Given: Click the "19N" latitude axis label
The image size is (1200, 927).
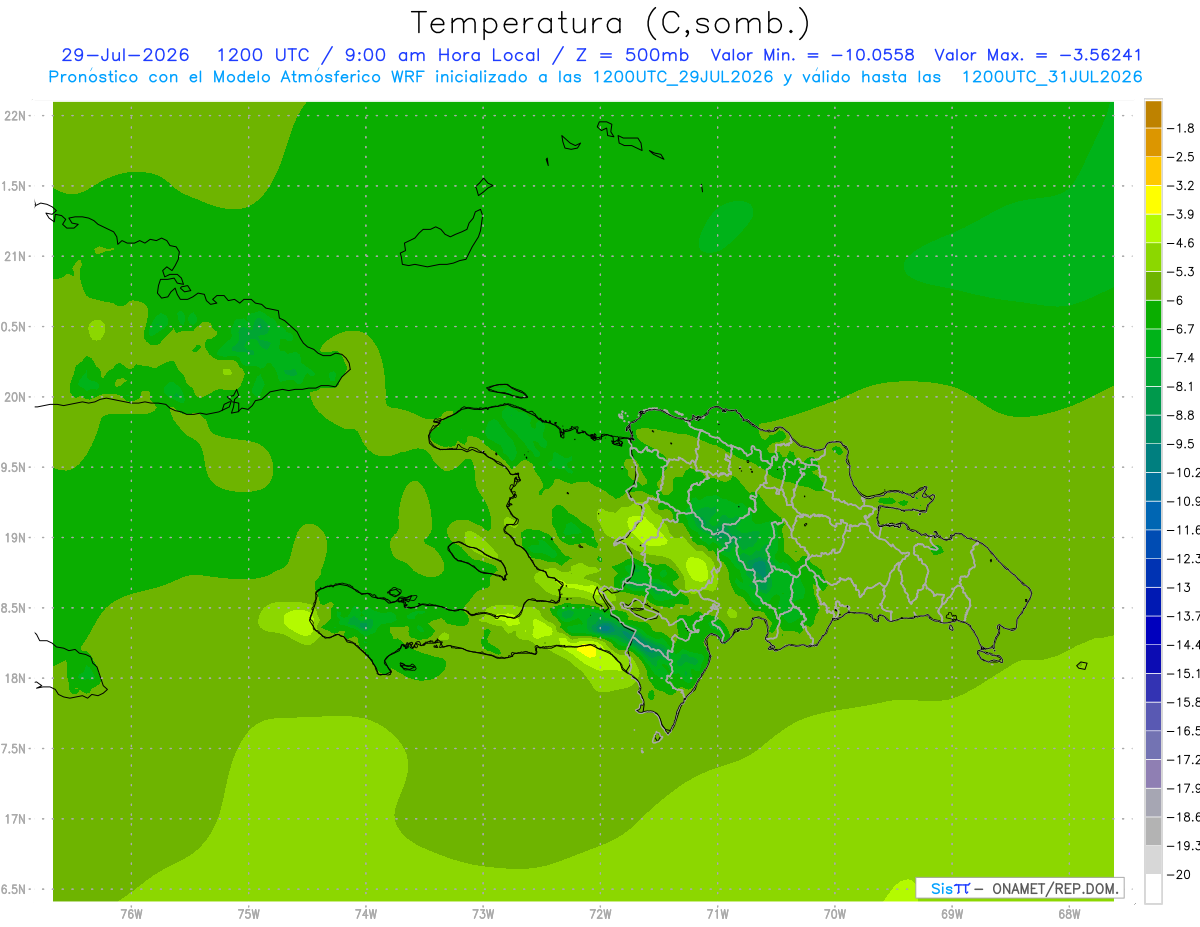Looking at the screenshot, I should click(16, 538).
